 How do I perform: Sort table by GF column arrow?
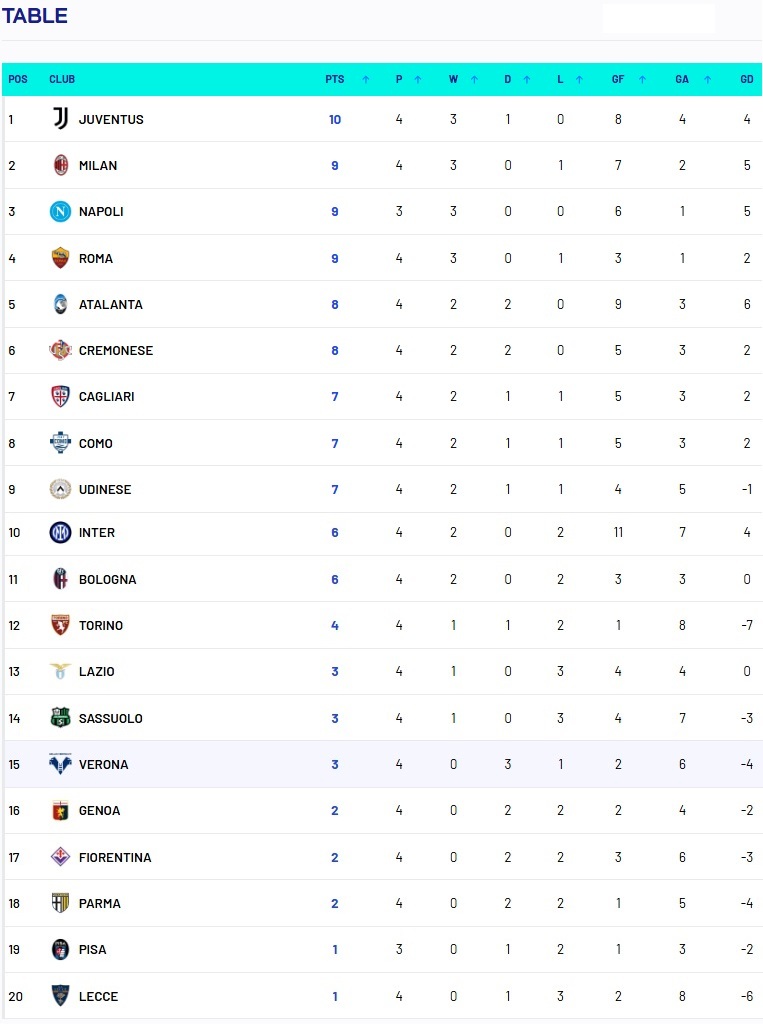click(641, 80)
